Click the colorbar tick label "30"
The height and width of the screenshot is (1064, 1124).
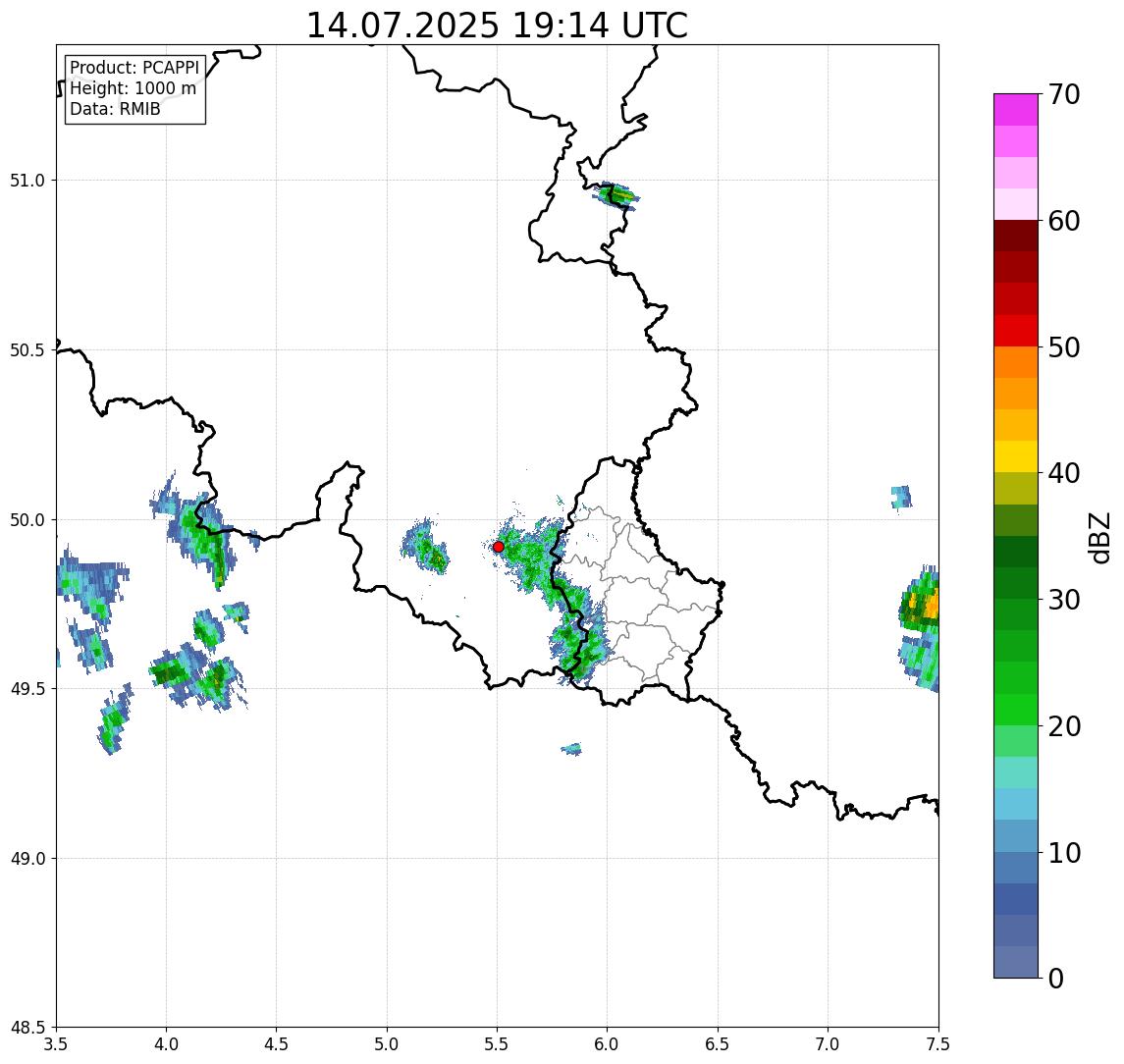pos(1063,600)
